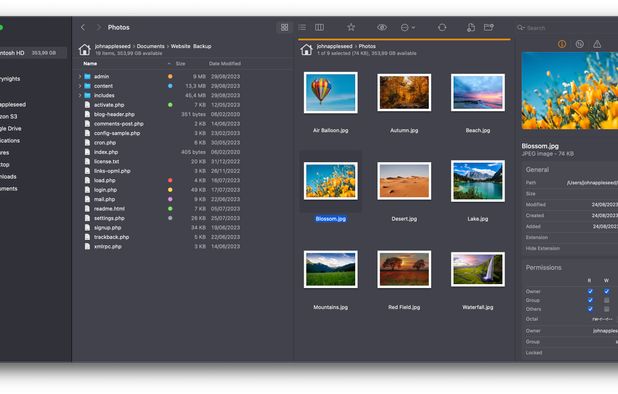Click home icon of Photos pane
618x394 pixels.
pos(306,49)
